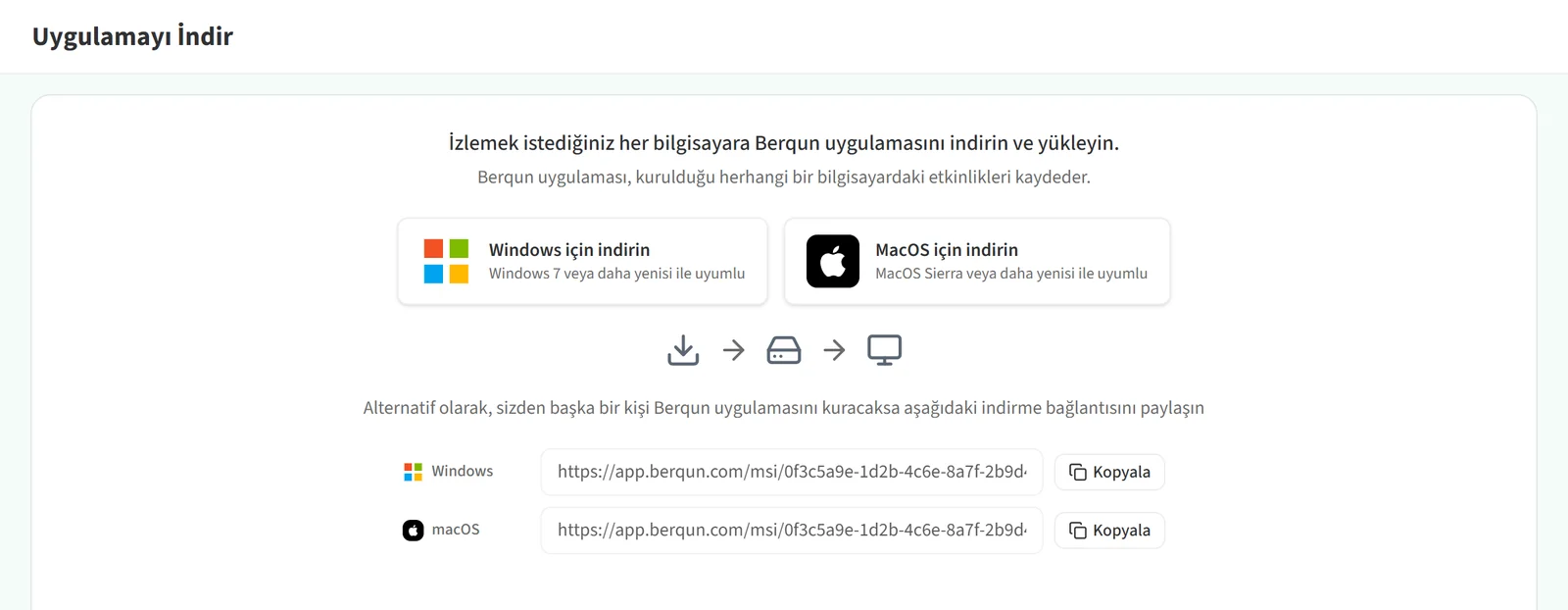This screenshot has height=610, width=1568.
Task: Open the MacOS için indirin download card
Action: point(977,262)
